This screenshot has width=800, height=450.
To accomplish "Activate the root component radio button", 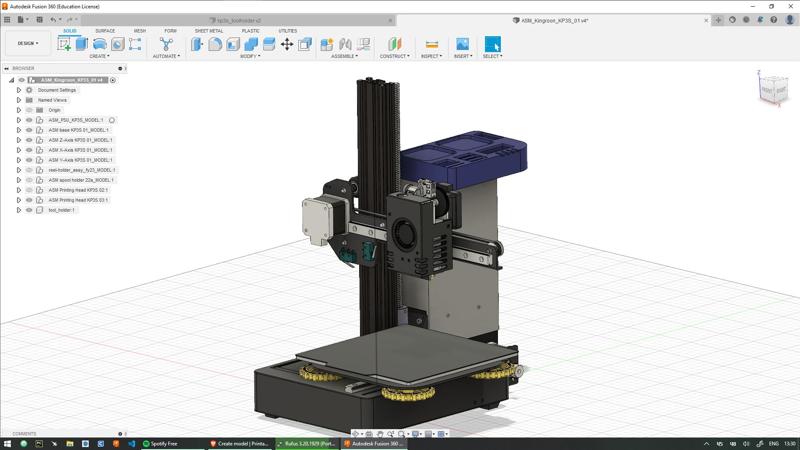I will (x=113, y=80).
